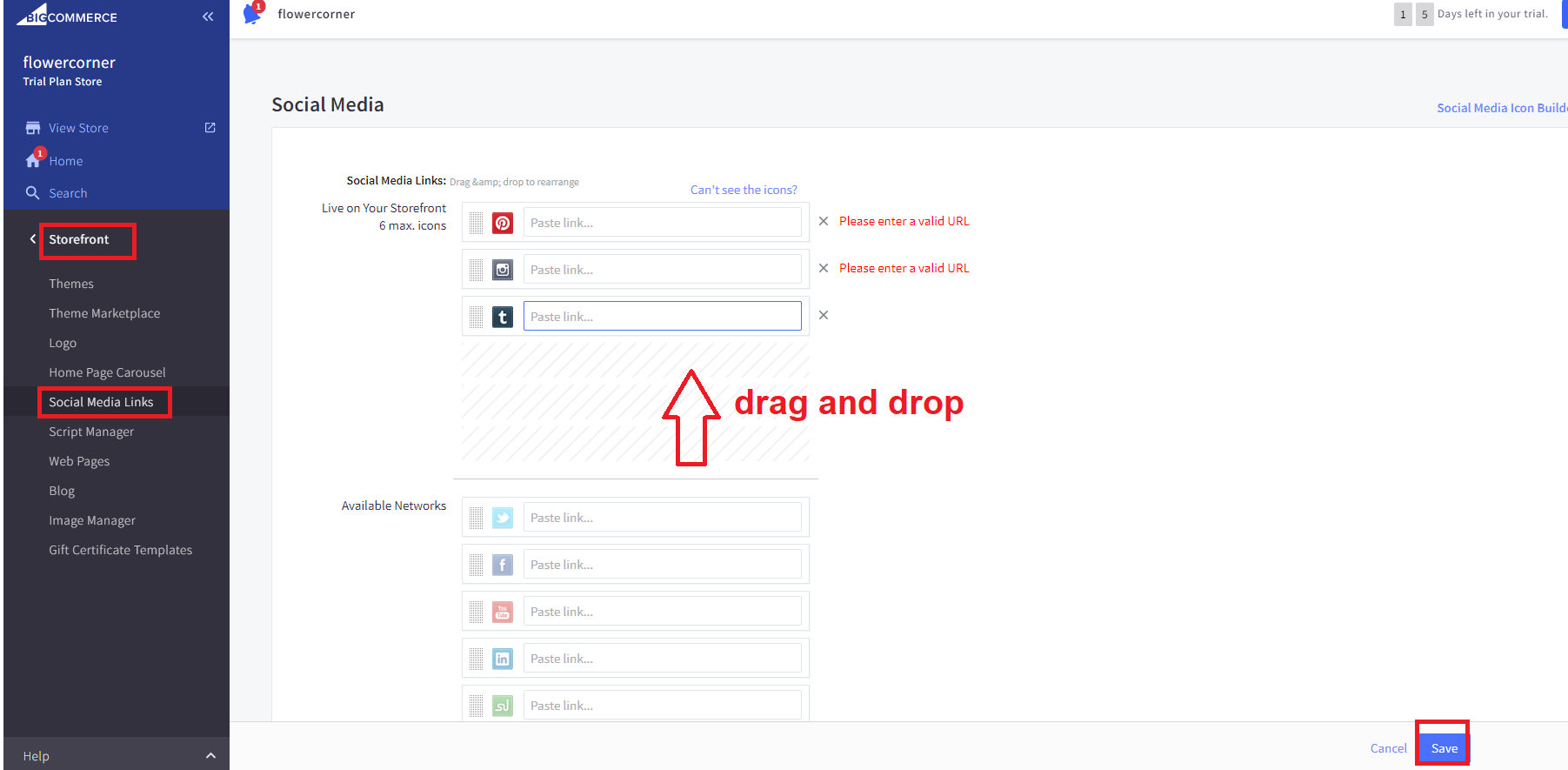This screenshot has width=1568, height=770.
Task: Click Can't see the icons? link
Action: tap(744, 190)
